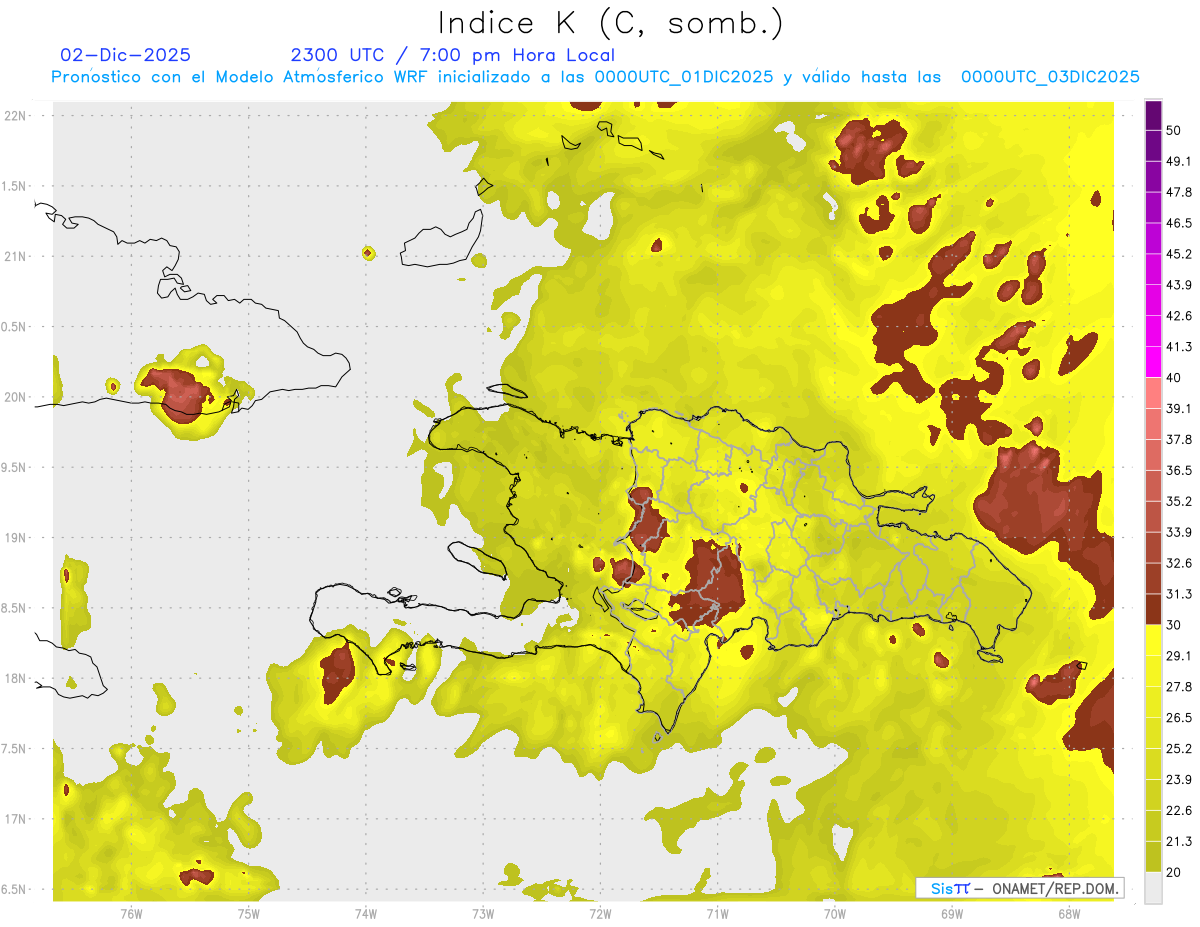Click the colorbar value "46.5"
1200x927 pixels.
tap(1179, 223)
